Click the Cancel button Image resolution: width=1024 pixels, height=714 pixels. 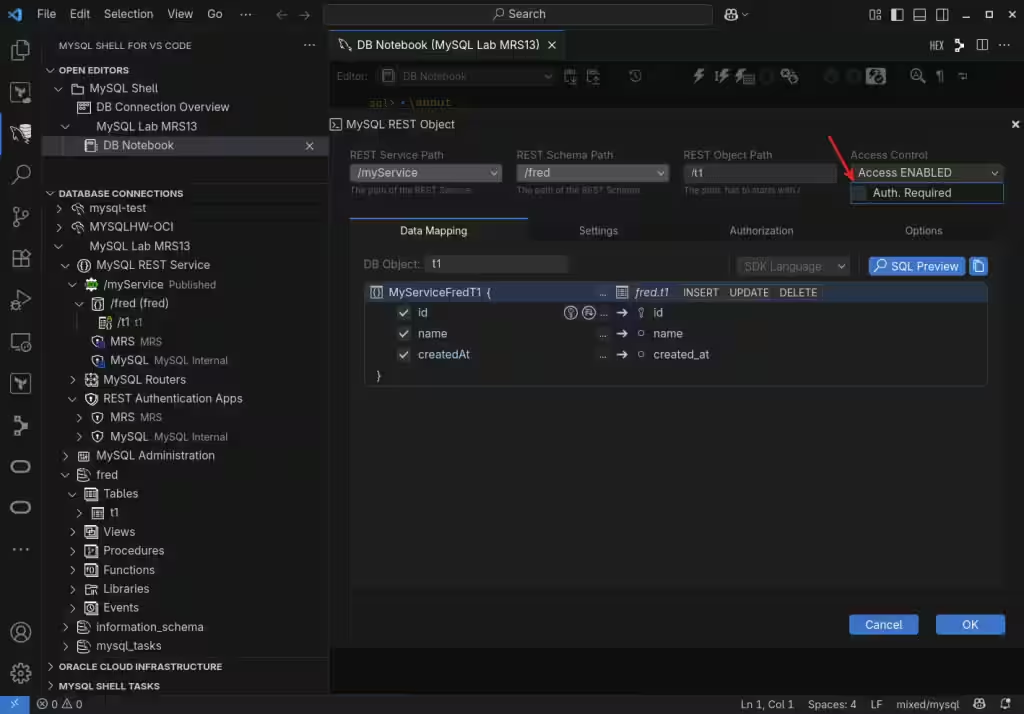pyautogui.click(x=884, y=625)
